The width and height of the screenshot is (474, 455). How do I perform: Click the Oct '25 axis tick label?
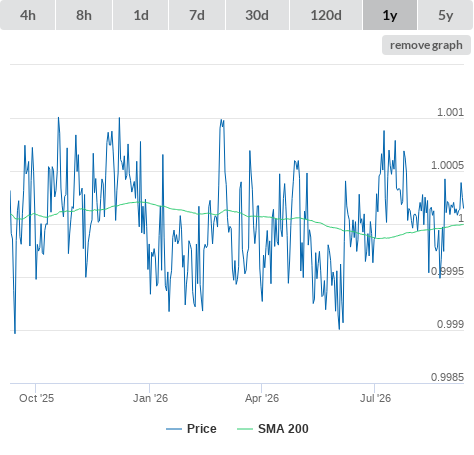(36, 398)
